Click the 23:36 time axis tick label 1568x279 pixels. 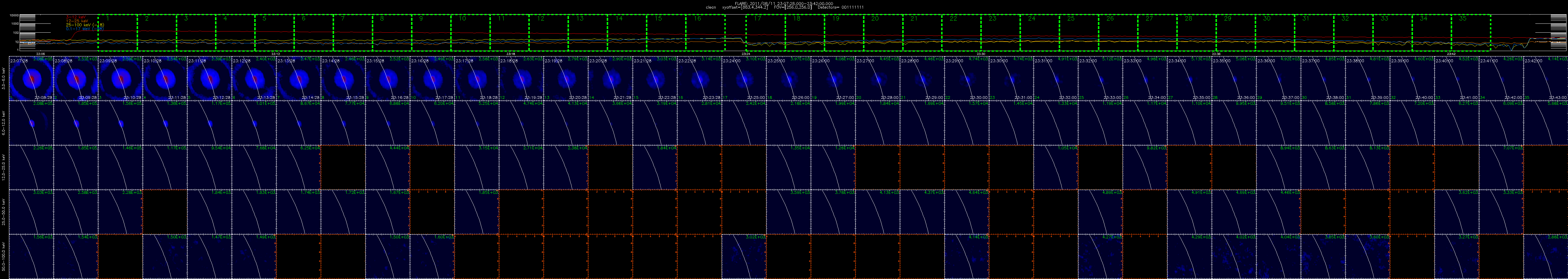coord(1216,54)
